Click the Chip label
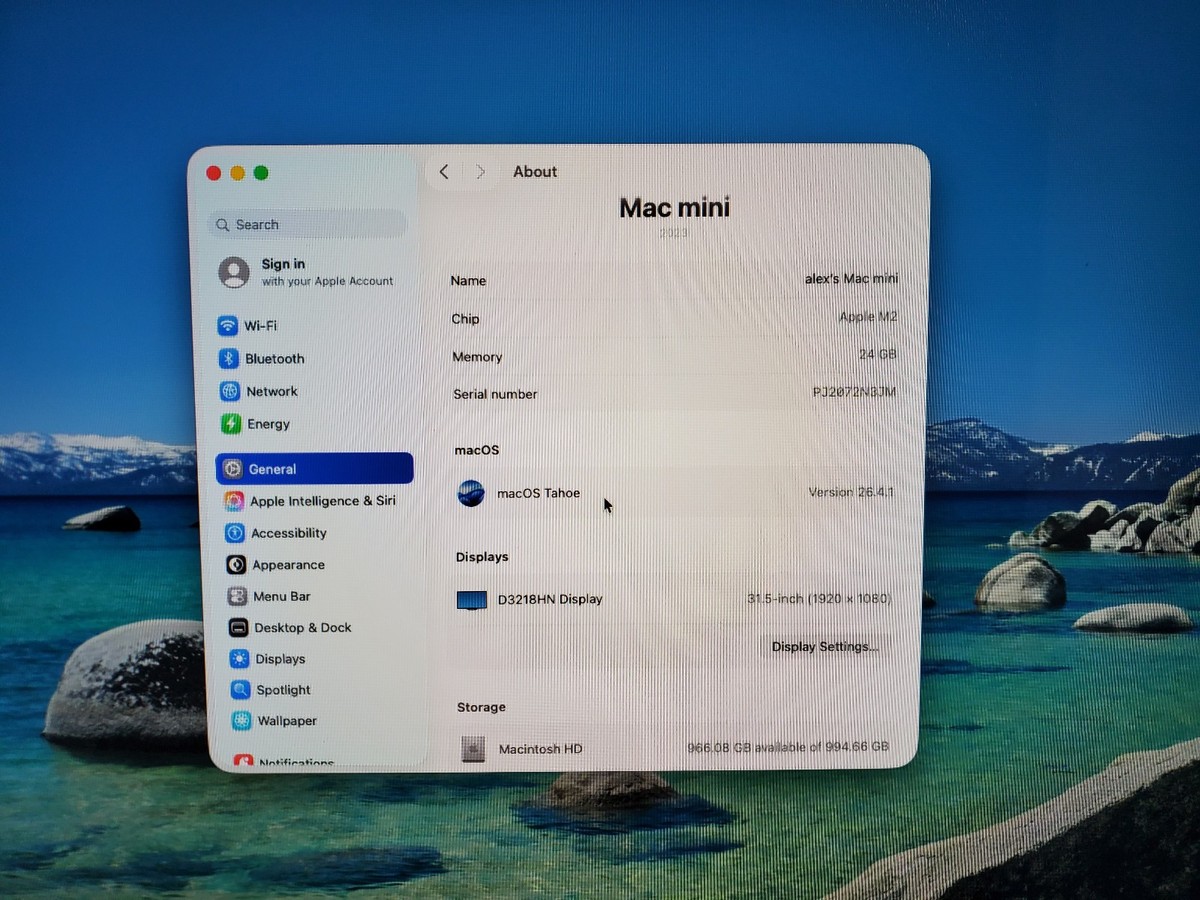Screen dimensions: 1200x900 (x=465, y=319)
